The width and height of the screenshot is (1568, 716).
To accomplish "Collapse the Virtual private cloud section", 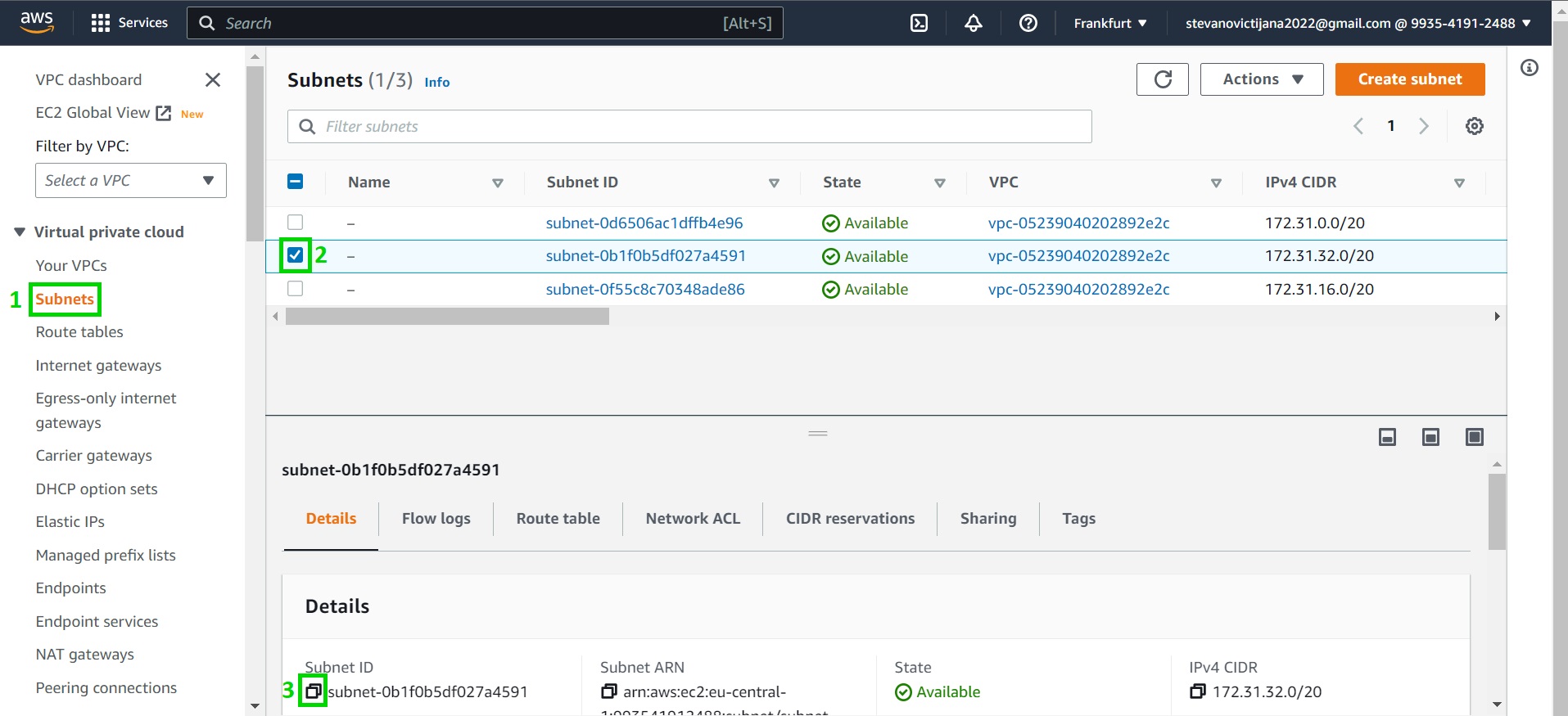I will [x=20, y=232].
